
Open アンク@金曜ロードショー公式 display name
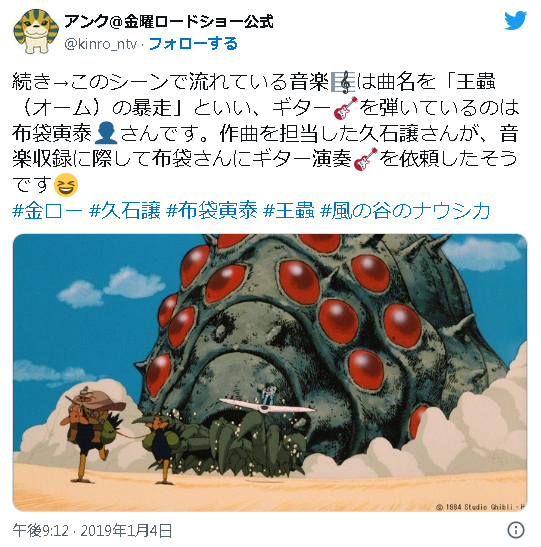coord(169,22)
